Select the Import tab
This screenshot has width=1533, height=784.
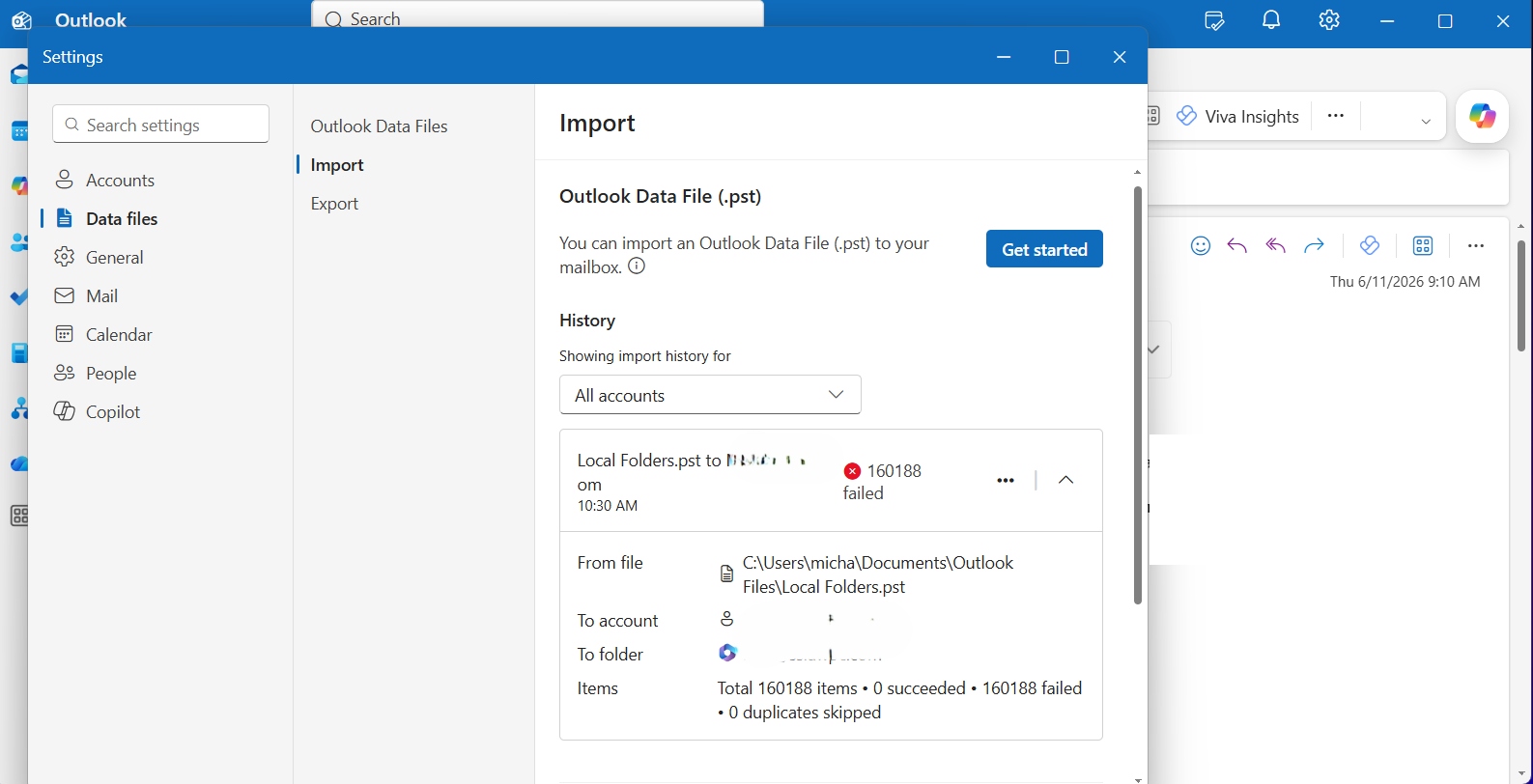click(x=337, y=165)
